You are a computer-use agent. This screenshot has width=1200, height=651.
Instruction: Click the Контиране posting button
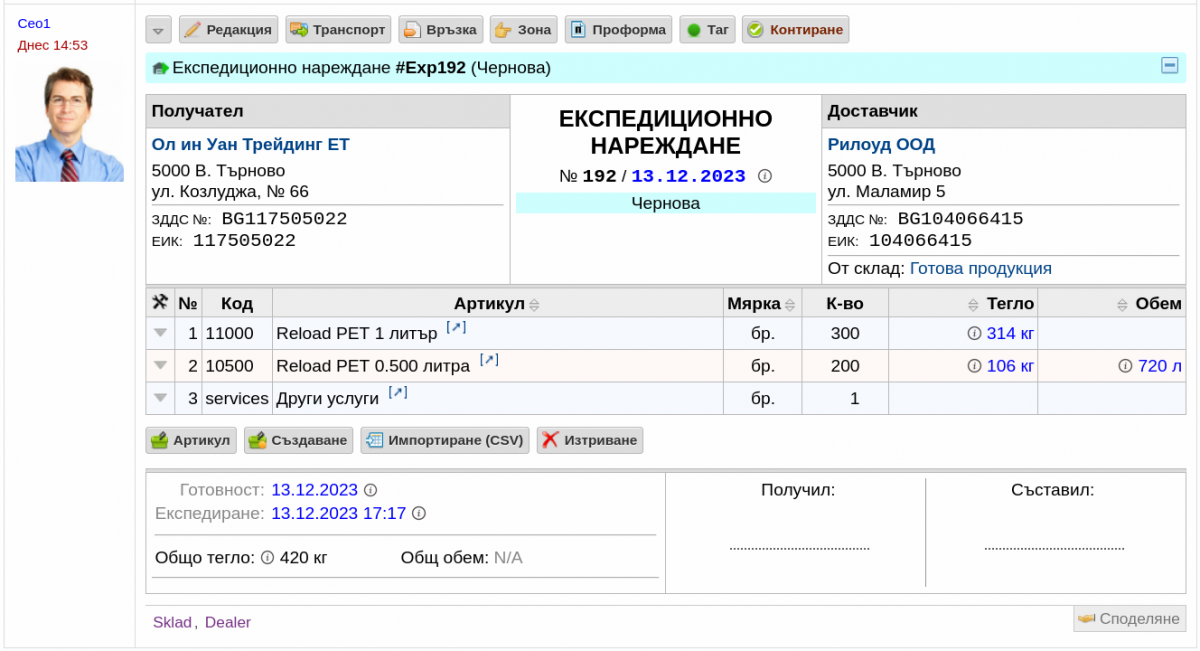coord(795,30)
